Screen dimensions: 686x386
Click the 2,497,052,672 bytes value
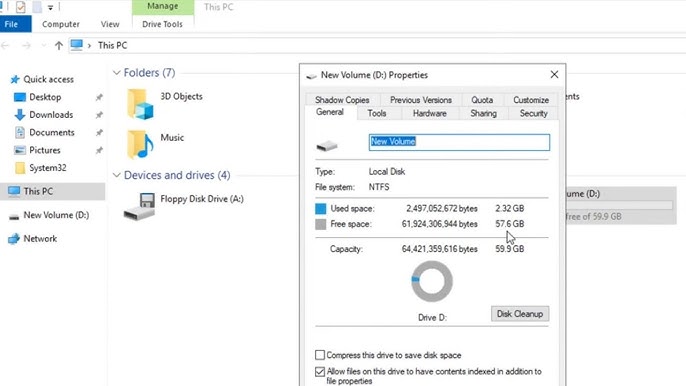click(x=442, y=209)
